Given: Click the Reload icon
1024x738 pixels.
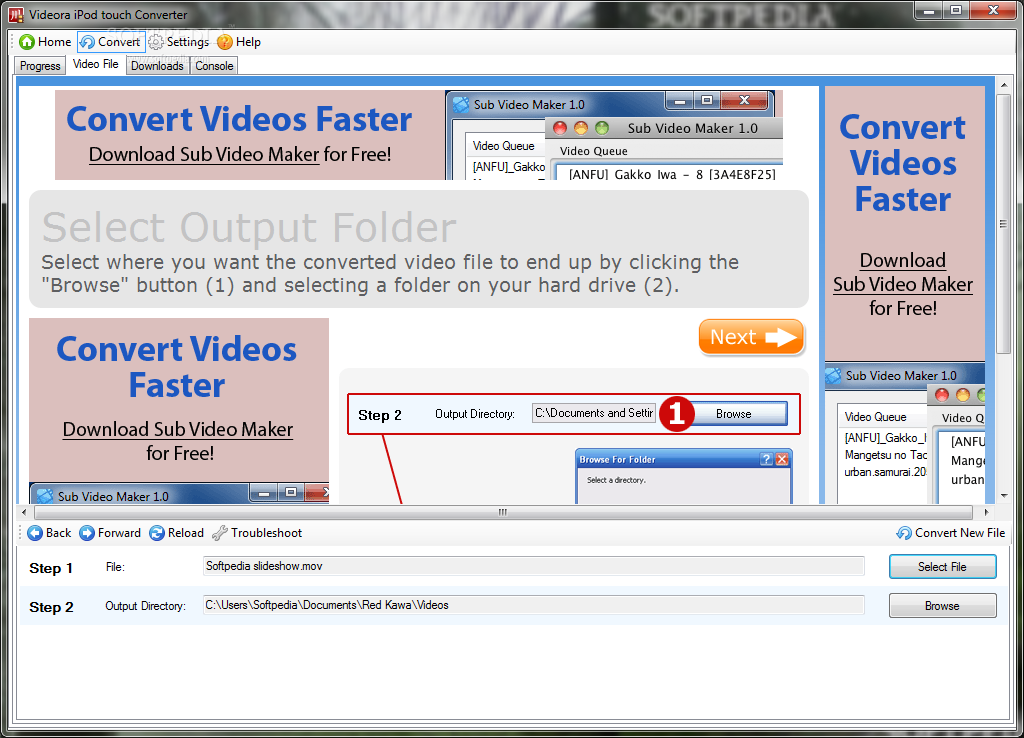Looking at the screenshot, I should 157,533.
